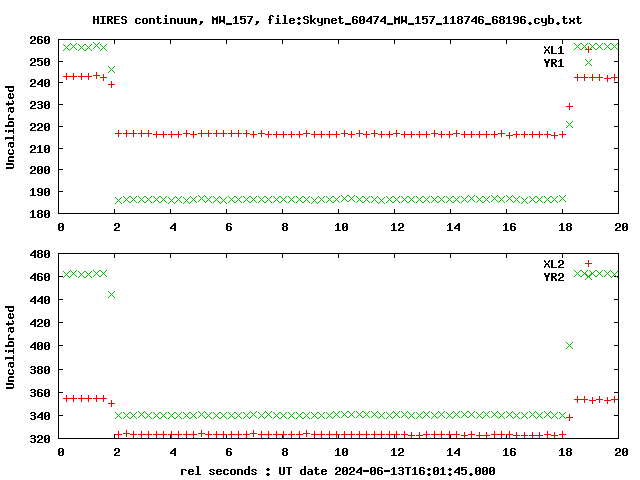Click the red plus marker beside XL2 legend
640x480 pixels.
[588, 264]
